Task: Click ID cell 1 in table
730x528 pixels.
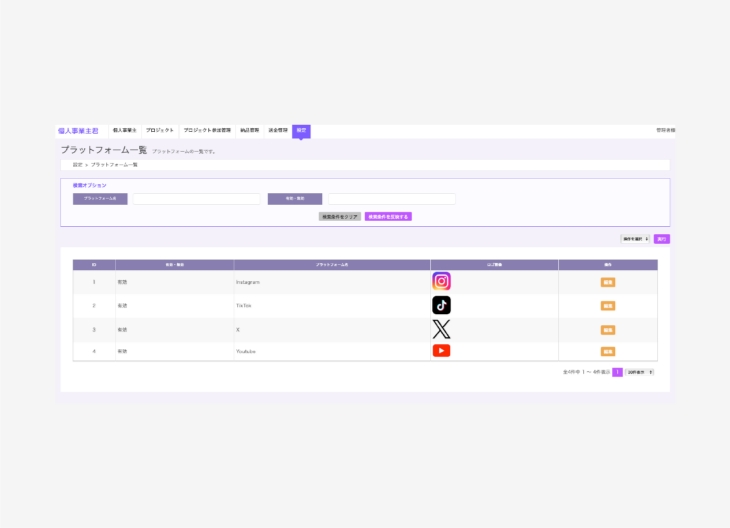Action: pos(94,282)
